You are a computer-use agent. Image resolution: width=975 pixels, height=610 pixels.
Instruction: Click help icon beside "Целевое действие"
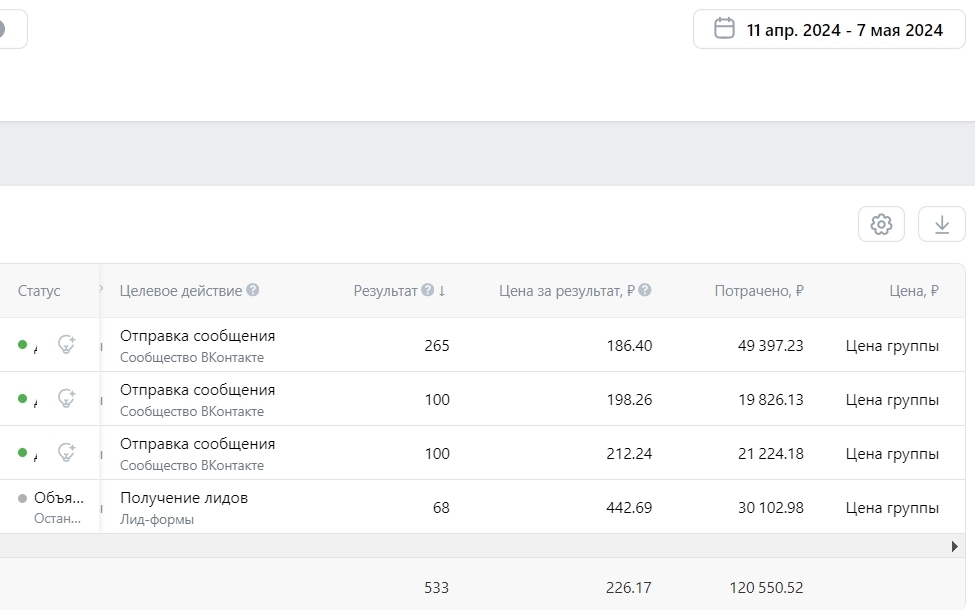253,290
